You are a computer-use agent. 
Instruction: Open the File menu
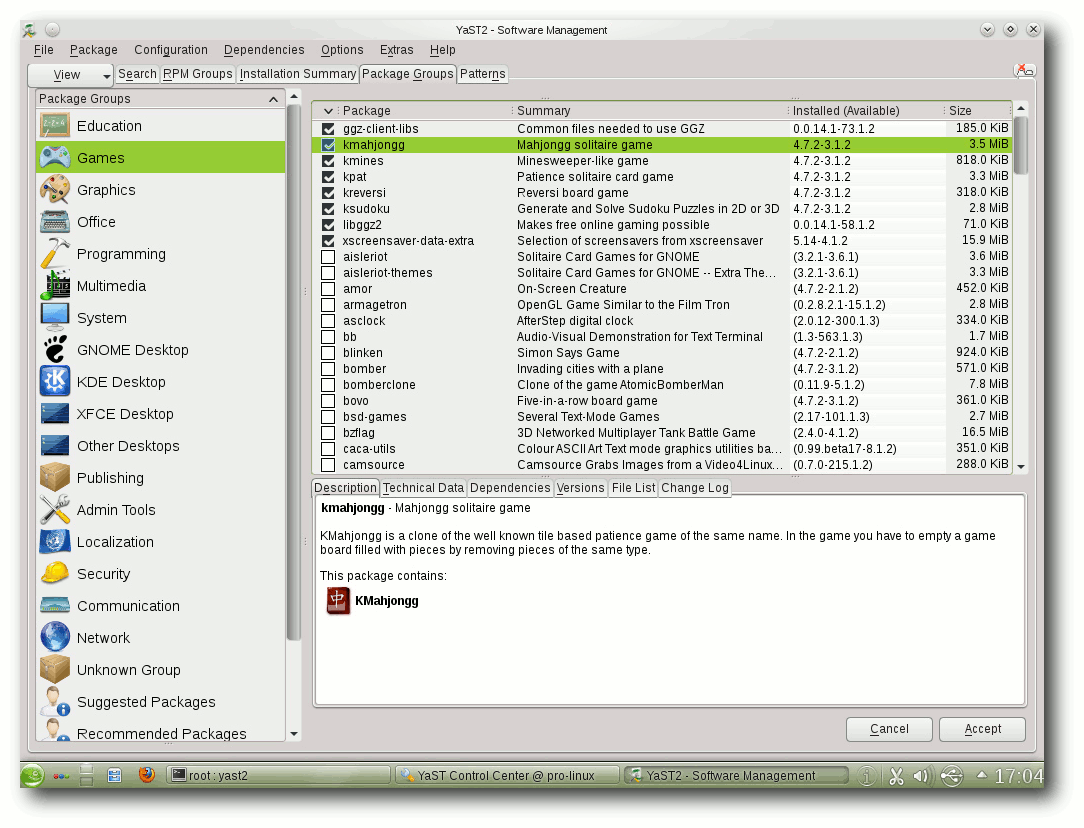coord(43,50)
